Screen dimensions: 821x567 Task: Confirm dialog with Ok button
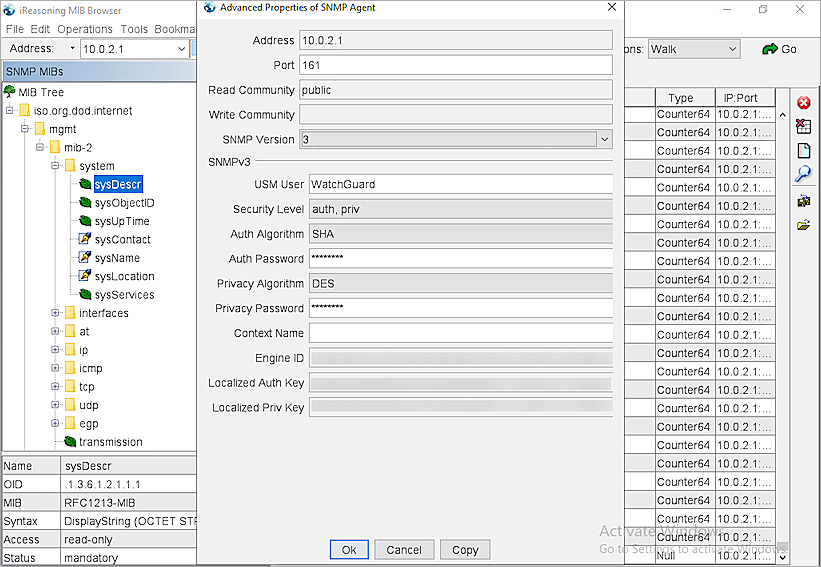pyautogui.click(x=349, y=550)
